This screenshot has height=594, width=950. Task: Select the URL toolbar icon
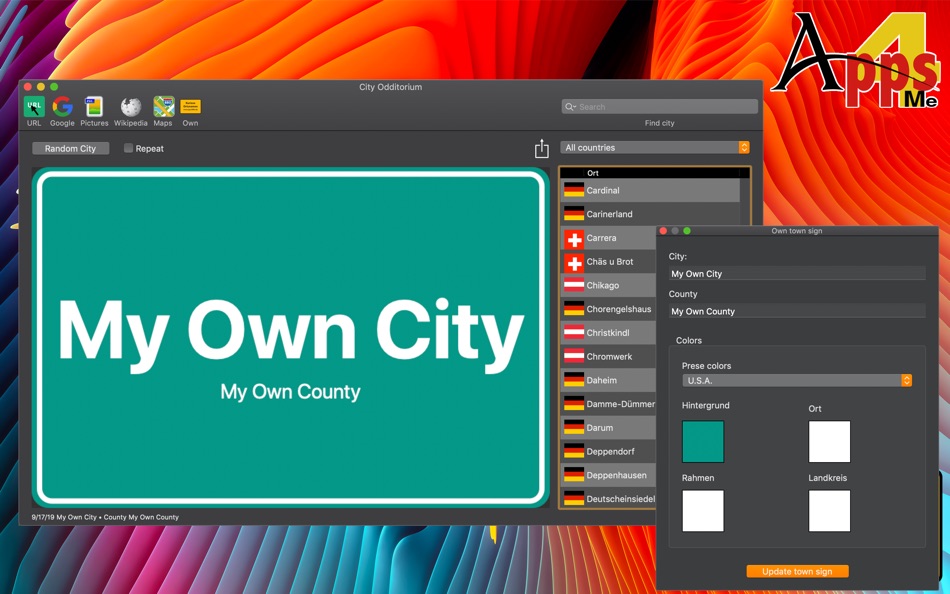tap(33, 107)
